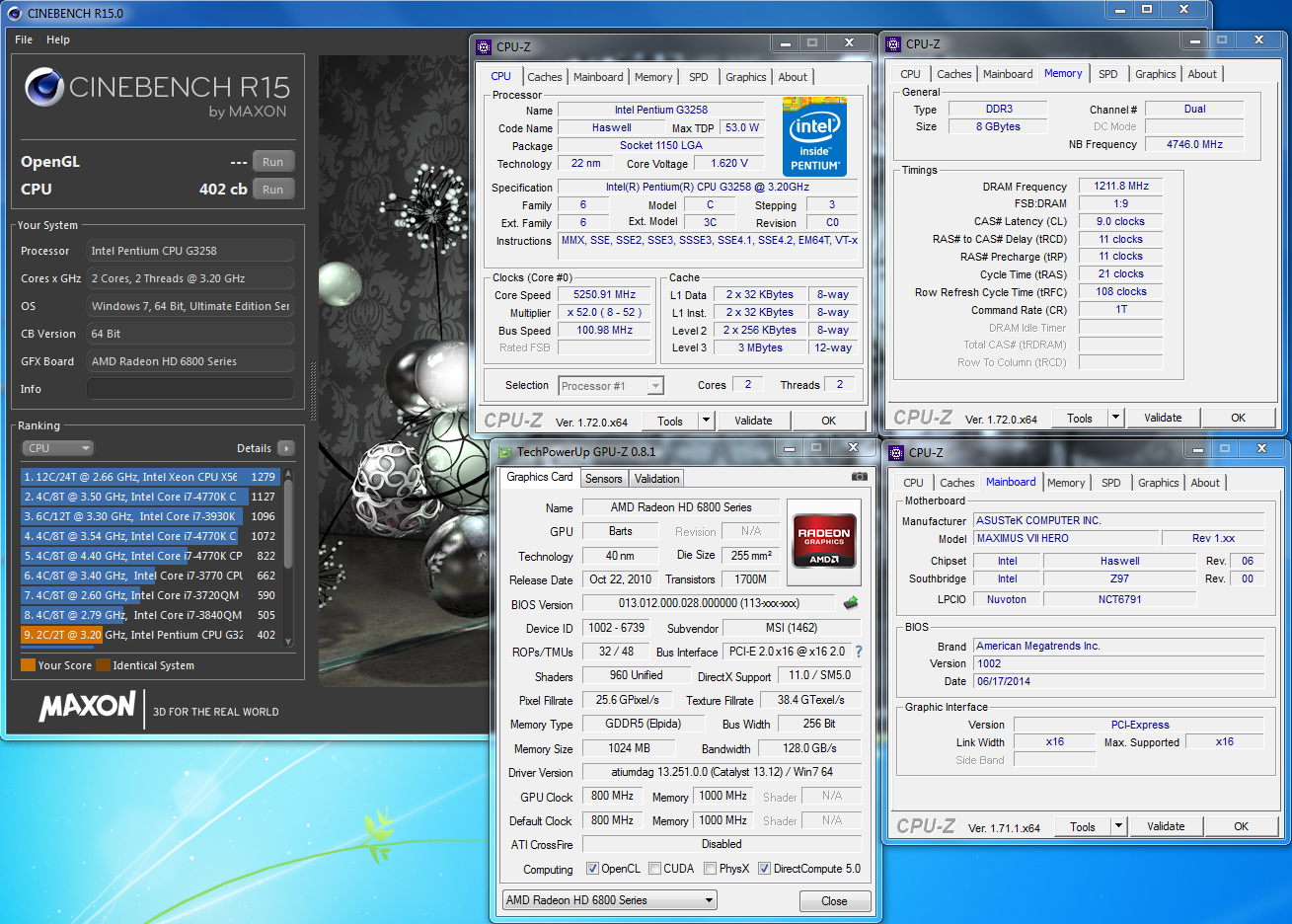1292x924 pixels.
Task: Click the Your Score orange legend swatch
Action: click(x=28, y=665)
